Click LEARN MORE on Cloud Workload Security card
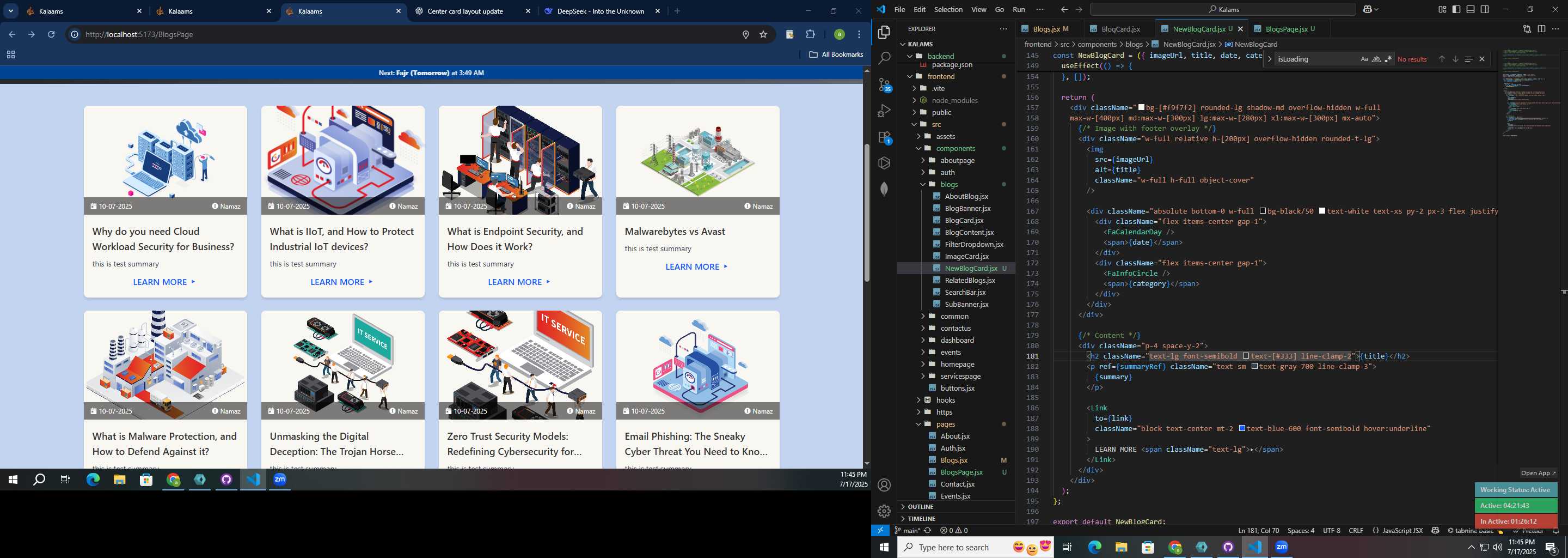The width and height of the screenshot is (1568, 558). tap(165, 282)
